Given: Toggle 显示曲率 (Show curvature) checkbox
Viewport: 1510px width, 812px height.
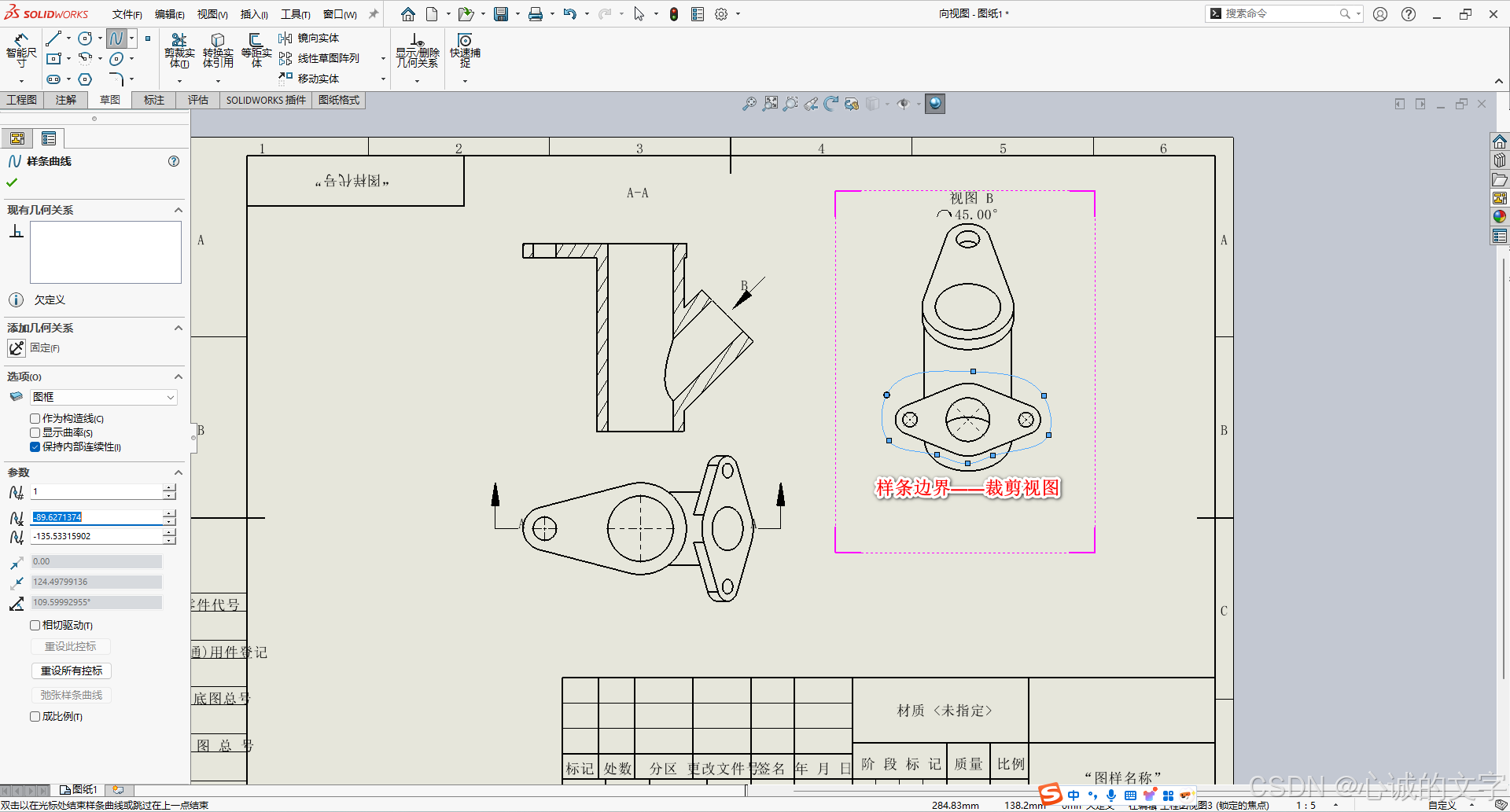Looking at the screenshot, I should (x=35, y=433).
